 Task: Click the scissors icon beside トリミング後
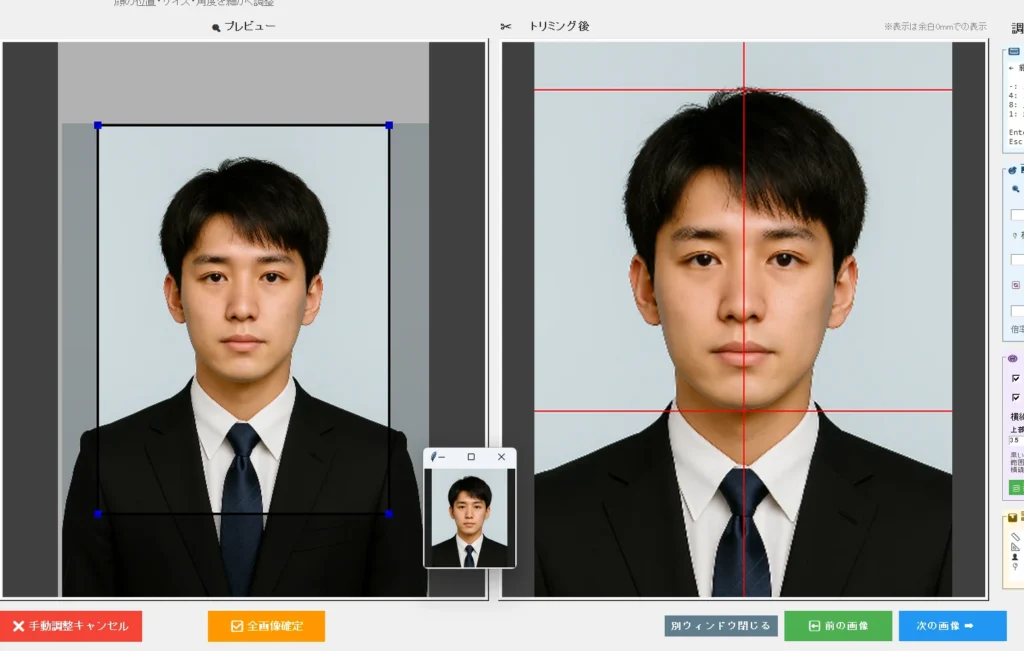pos(505,27)
